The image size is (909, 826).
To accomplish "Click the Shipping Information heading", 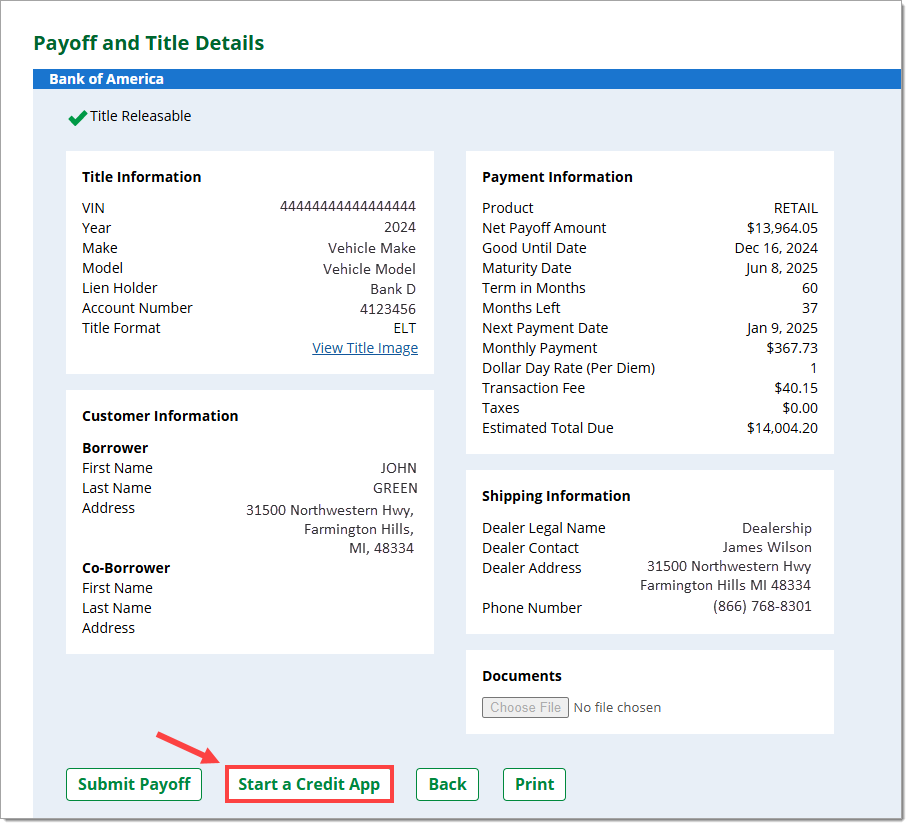I will coord(556,496).
